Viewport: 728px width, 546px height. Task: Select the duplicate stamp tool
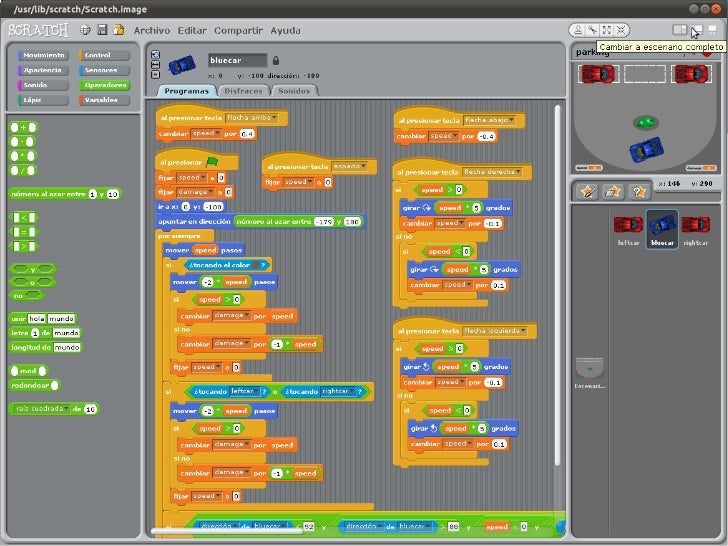[x=578, y=30]
